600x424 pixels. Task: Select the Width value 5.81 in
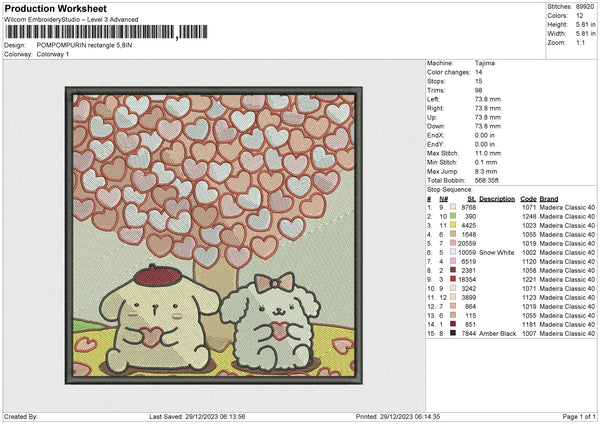[x=585, y=34]
